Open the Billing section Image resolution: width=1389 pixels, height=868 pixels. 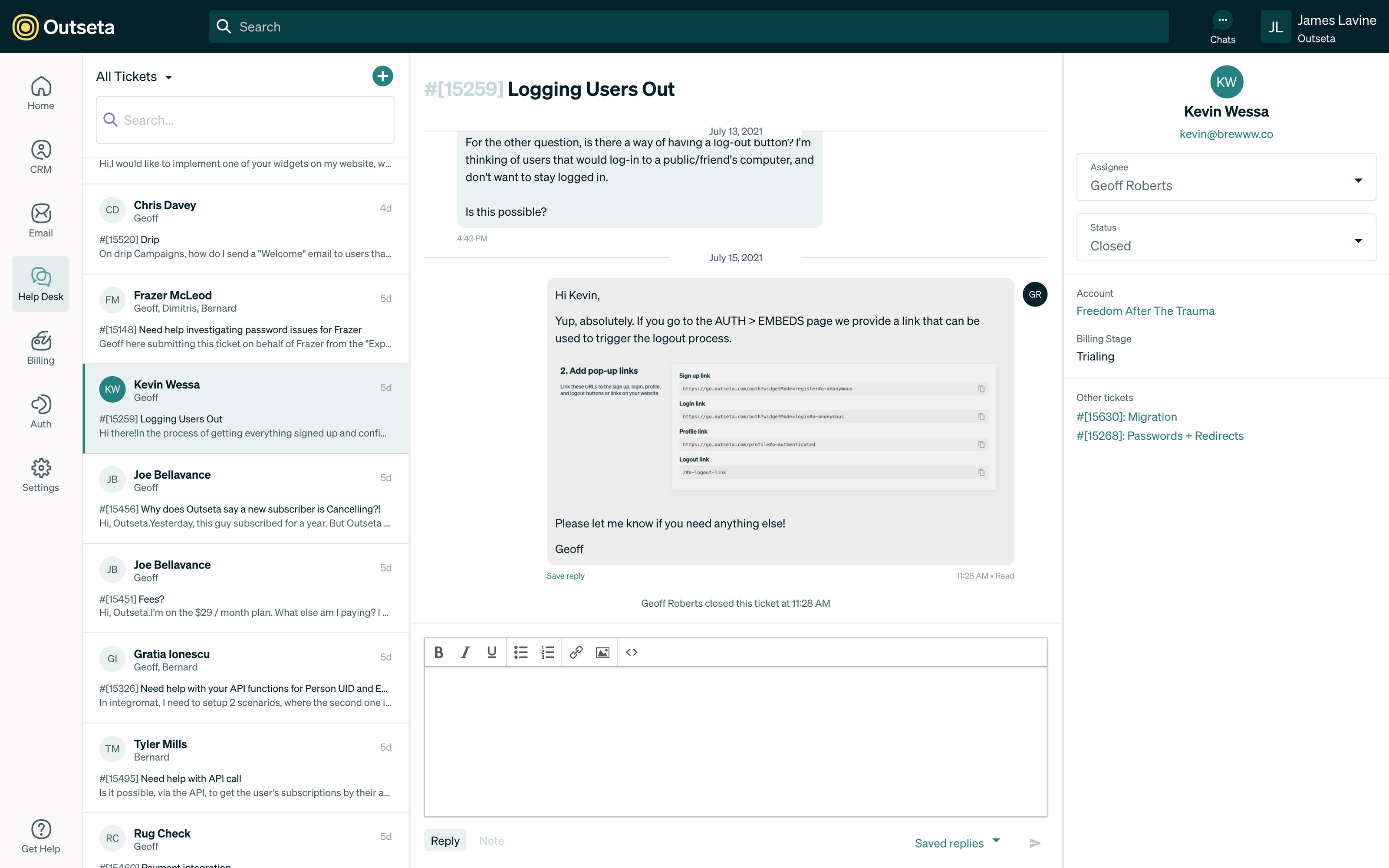coord(40,347)
